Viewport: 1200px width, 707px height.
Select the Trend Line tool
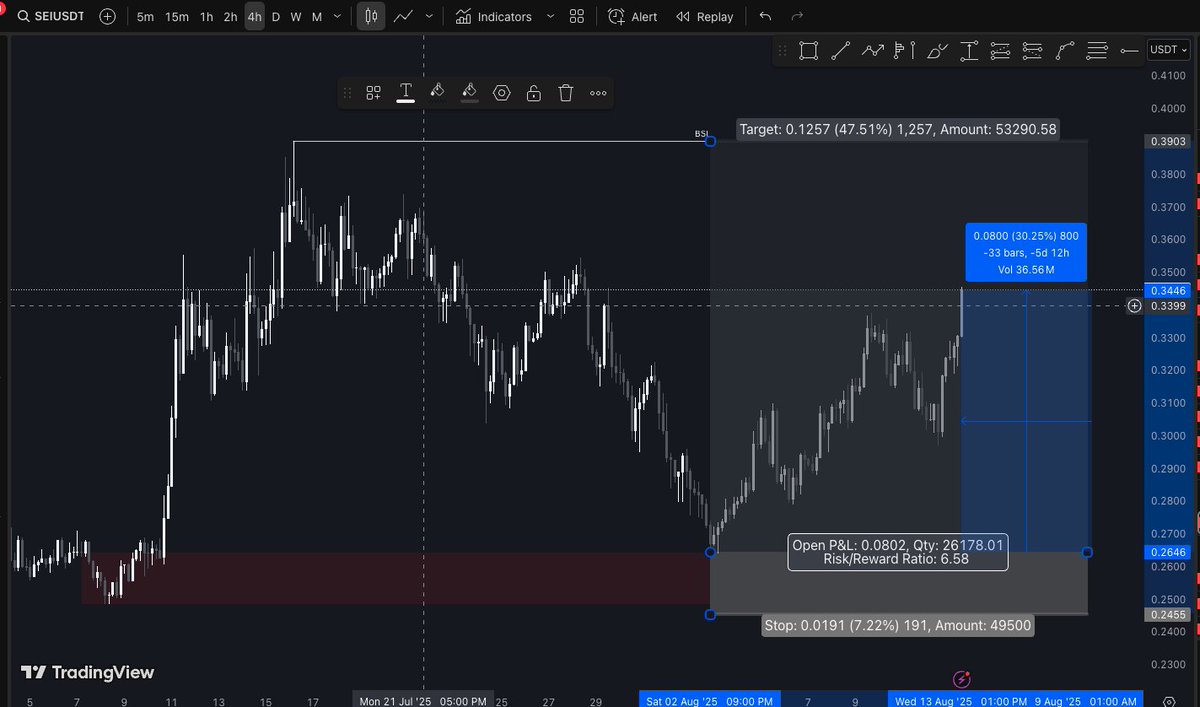[x=841, y=51]
